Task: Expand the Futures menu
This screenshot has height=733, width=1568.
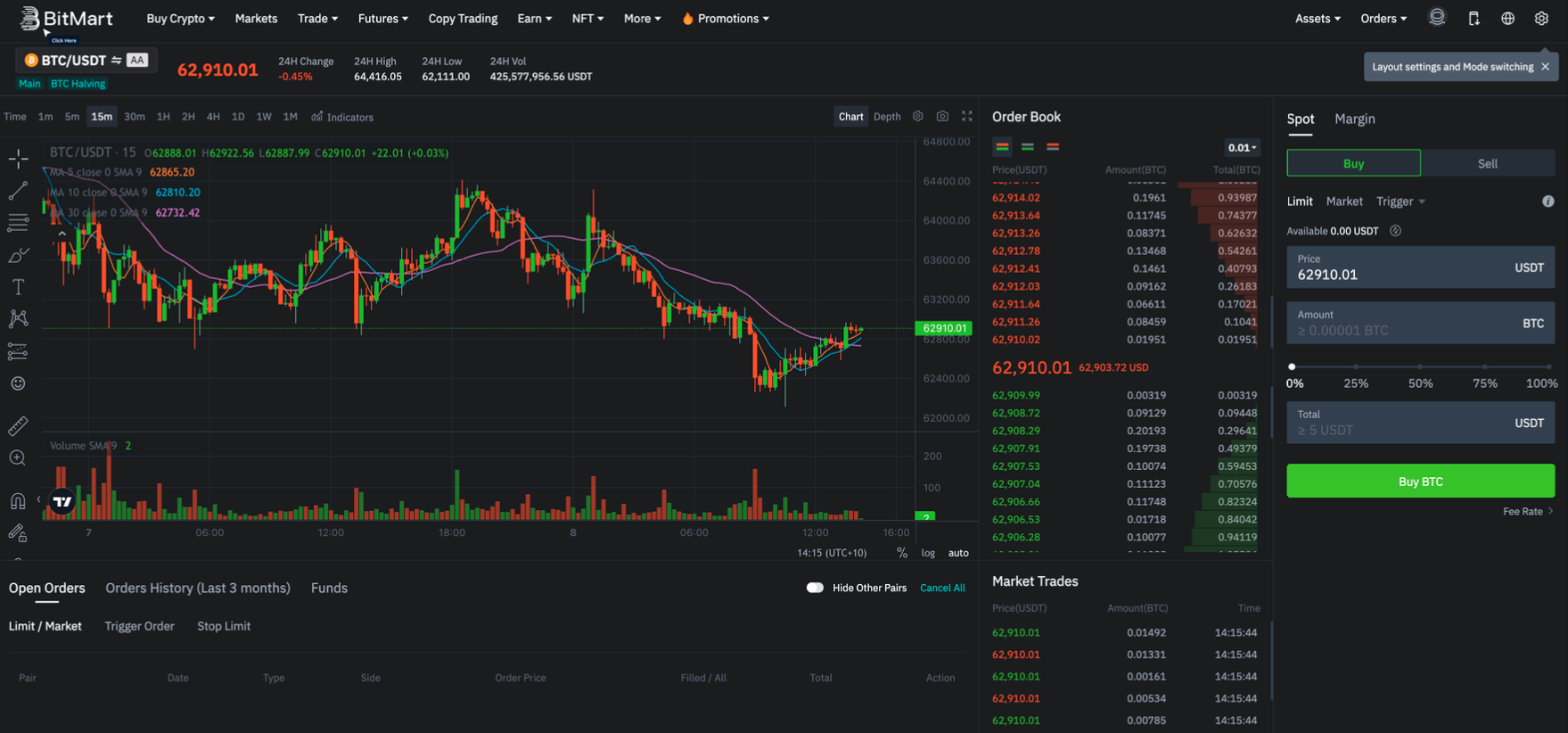Action: [x=383, y=19]
